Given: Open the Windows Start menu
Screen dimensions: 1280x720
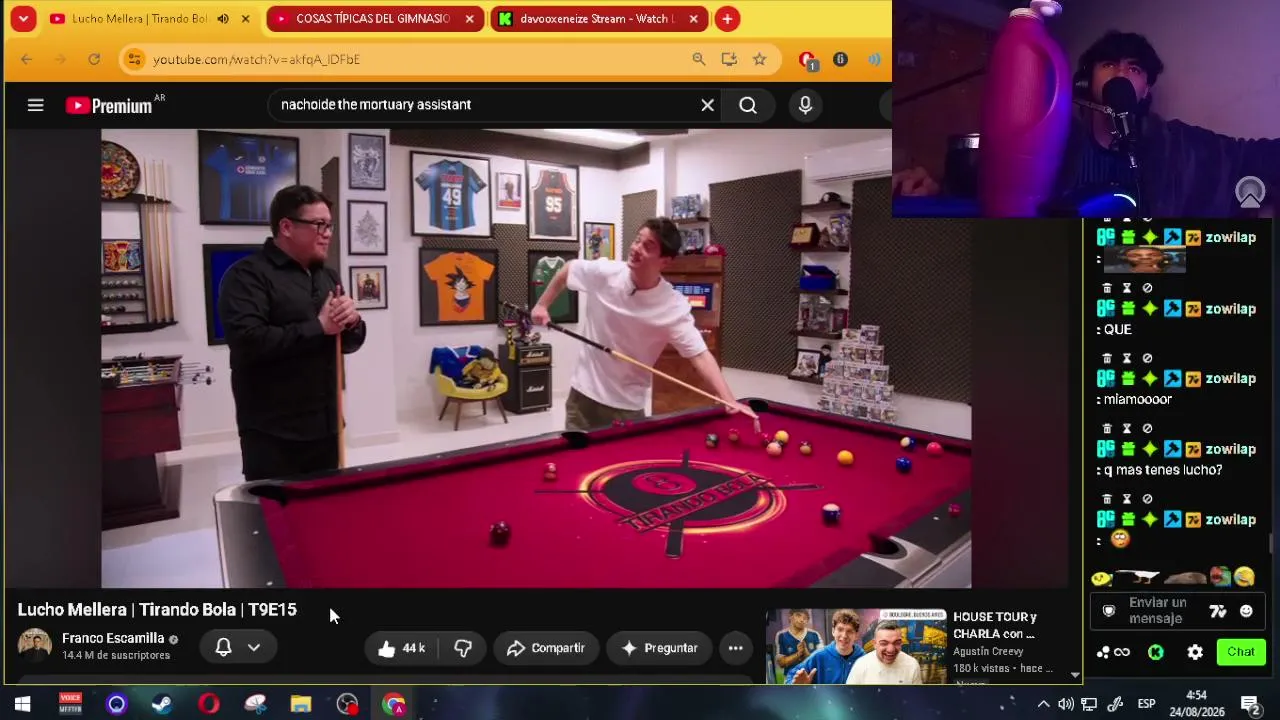Looking at the screenshot, I should (22, 704).
